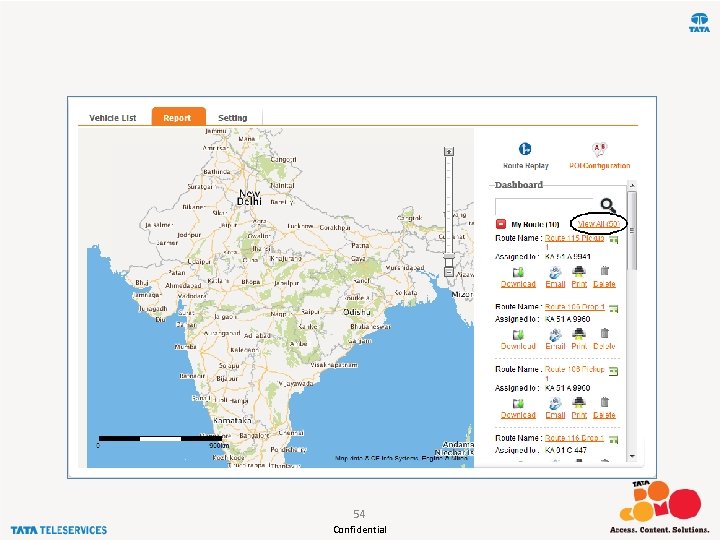Click printer icon for Route 115 Pickup 1
The height and width of the screenshot is (540, 720).
coord(579,271)
